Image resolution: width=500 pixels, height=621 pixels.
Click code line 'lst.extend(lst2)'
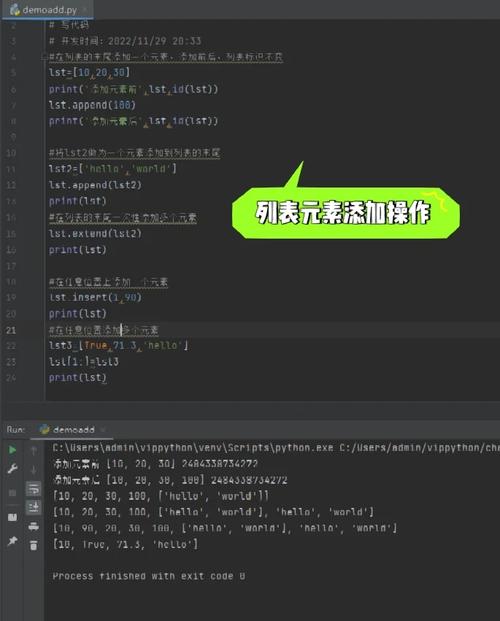pos(95,233)
